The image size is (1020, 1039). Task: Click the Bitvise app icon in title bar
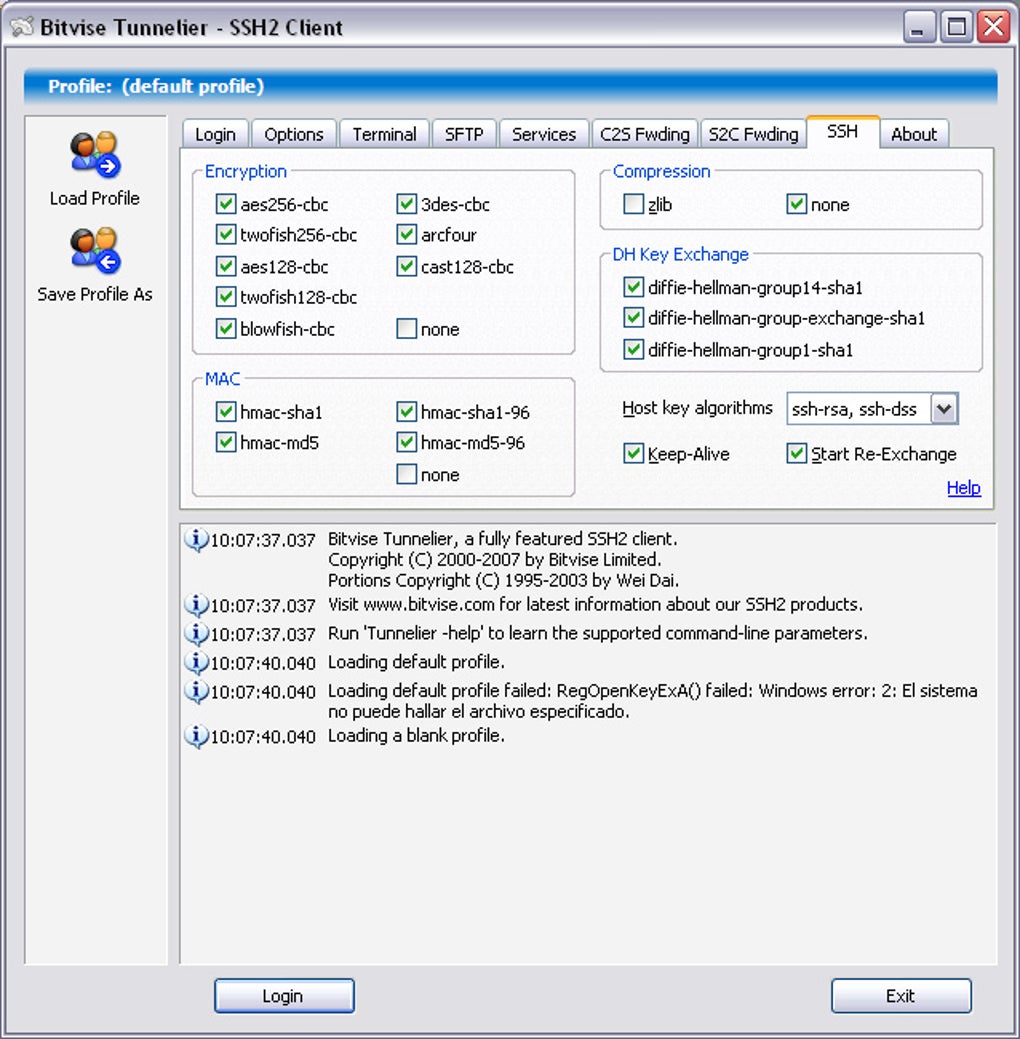[x=22, y=27]
